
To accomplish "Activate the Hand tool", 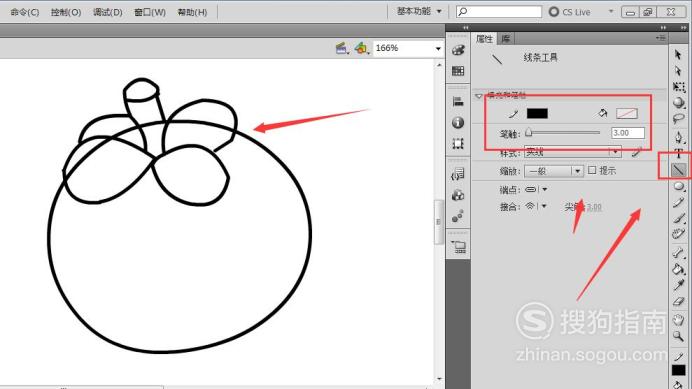I will (678, 319).
